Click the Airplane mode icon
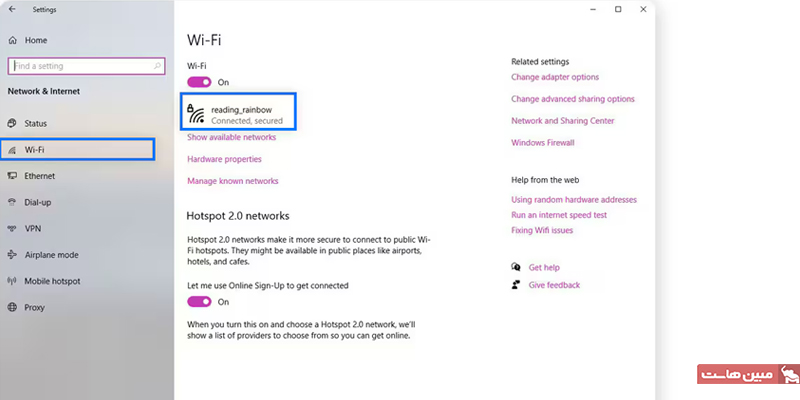Image resolution: width=800 pixels, height=400 pixels. 12,255
